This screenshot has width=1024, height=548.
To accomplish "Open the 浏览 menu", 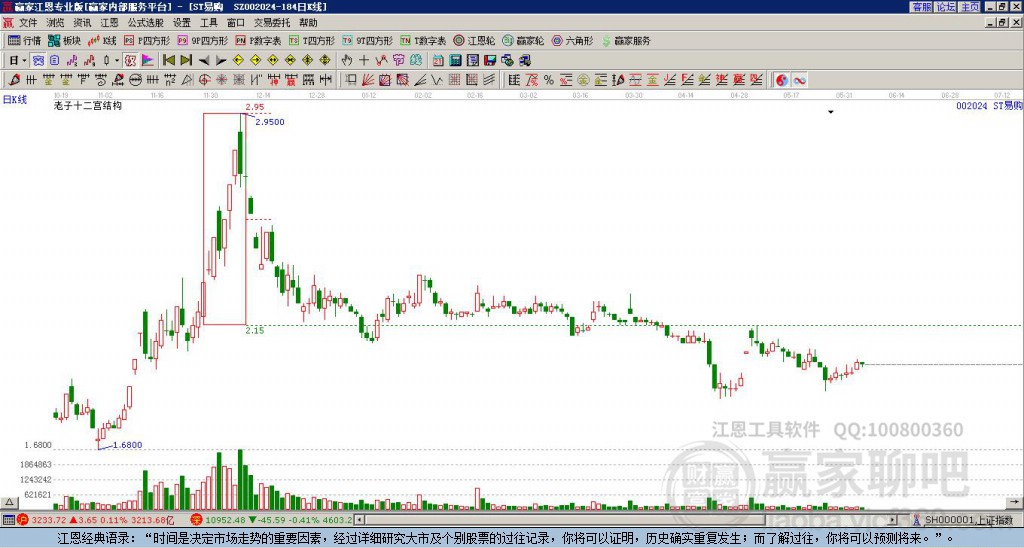I will click(55, 23).
